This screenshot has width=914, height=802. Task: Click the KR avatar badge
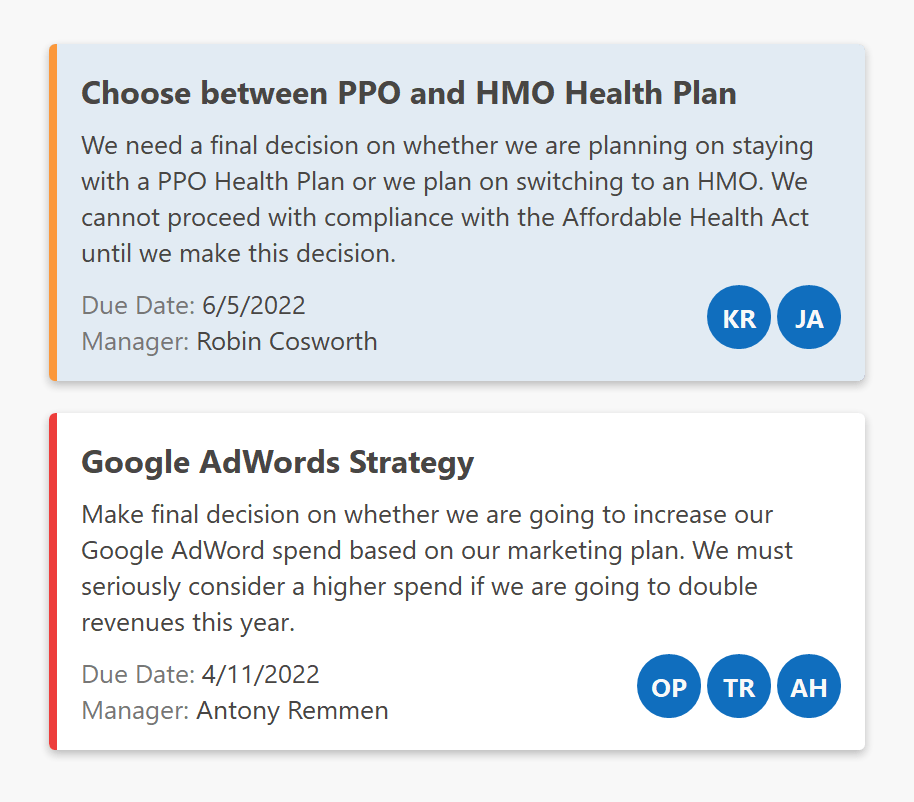click(x=739, y=318)
